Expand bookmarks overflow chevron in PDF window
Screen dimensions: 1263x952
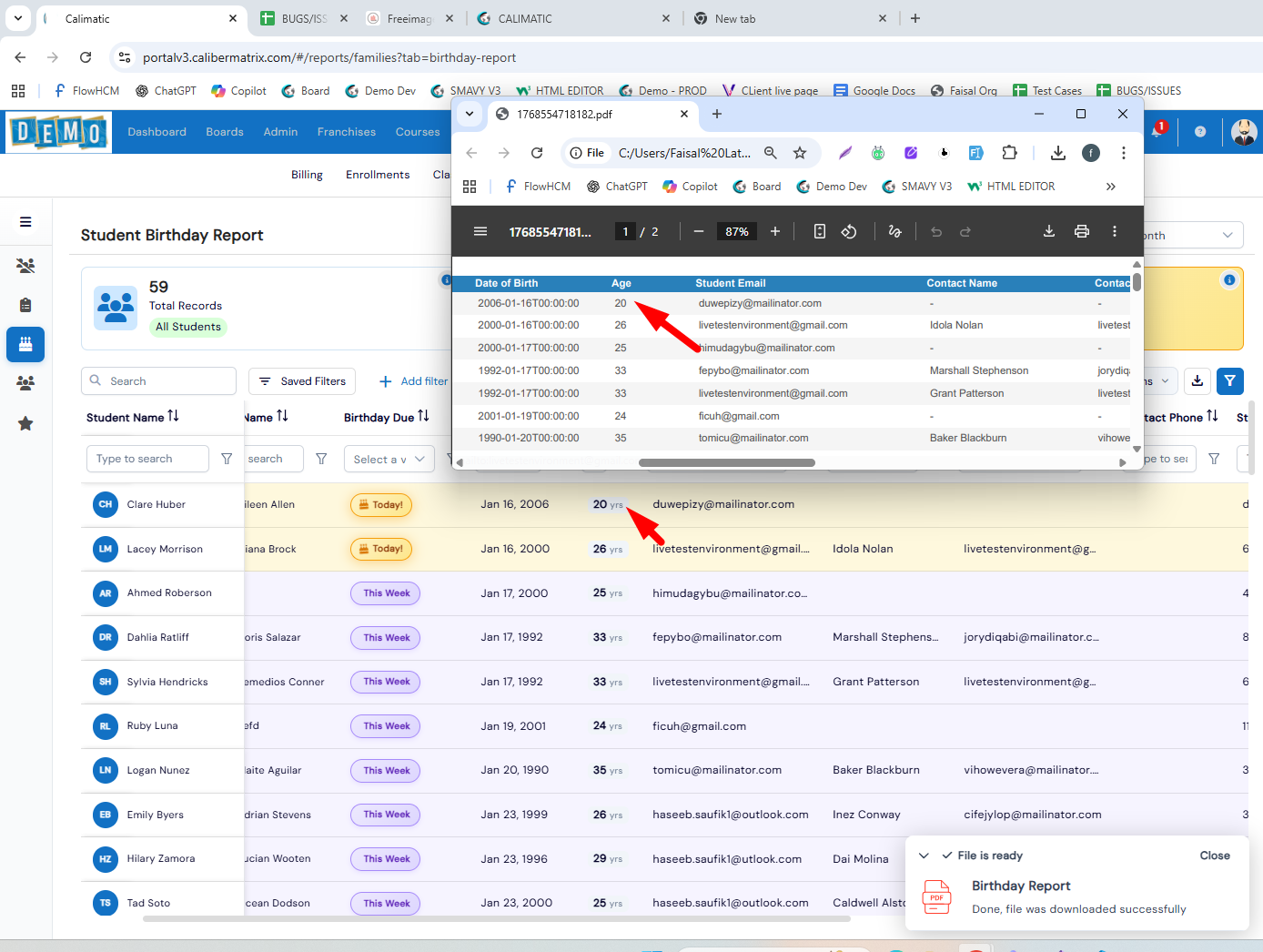[x=1110, y=187]
